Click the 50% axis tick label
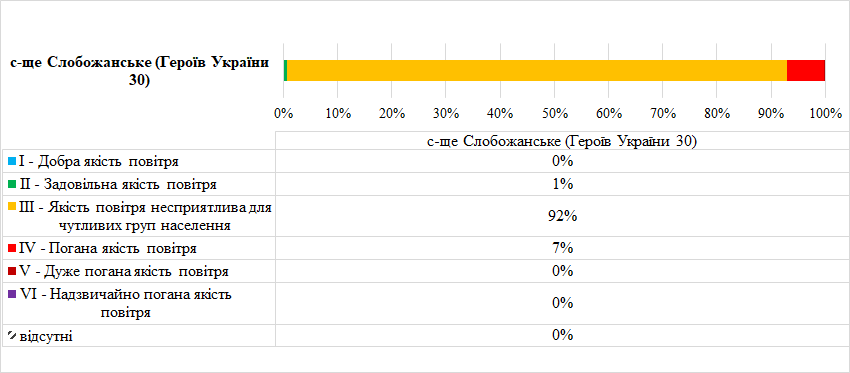Viewport: 850px width, 373px height. (x=554, y=114)
